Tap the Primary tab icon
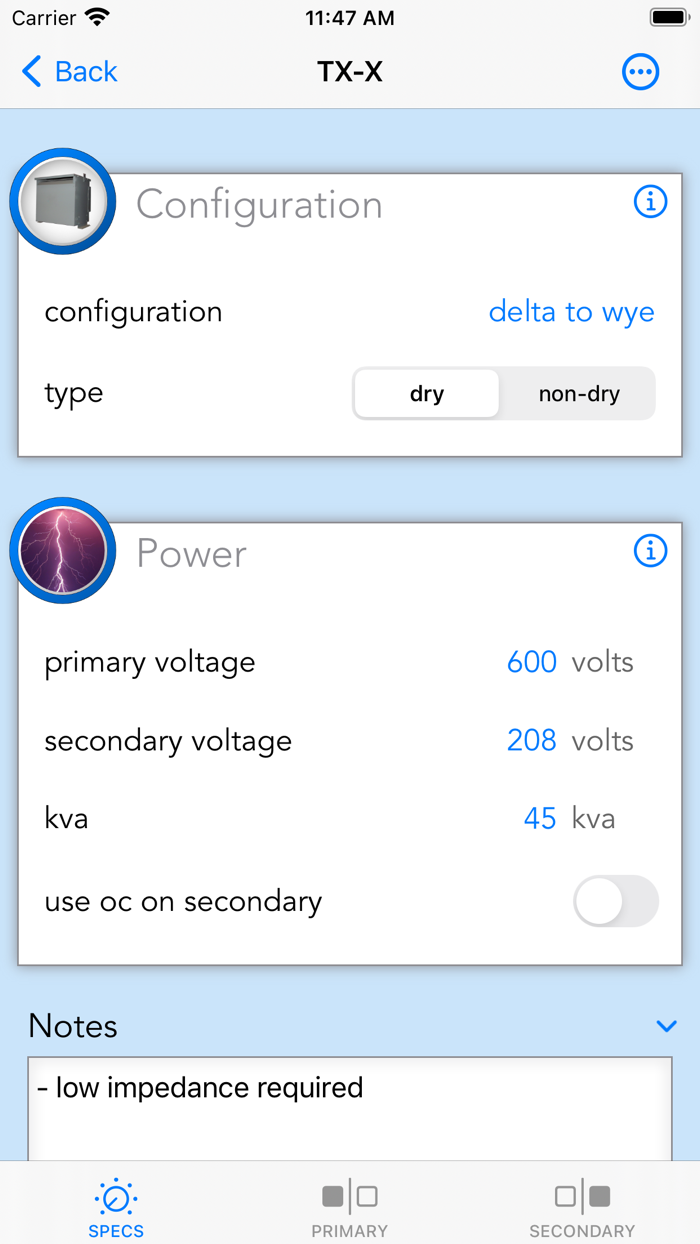 coord(349,1196)
